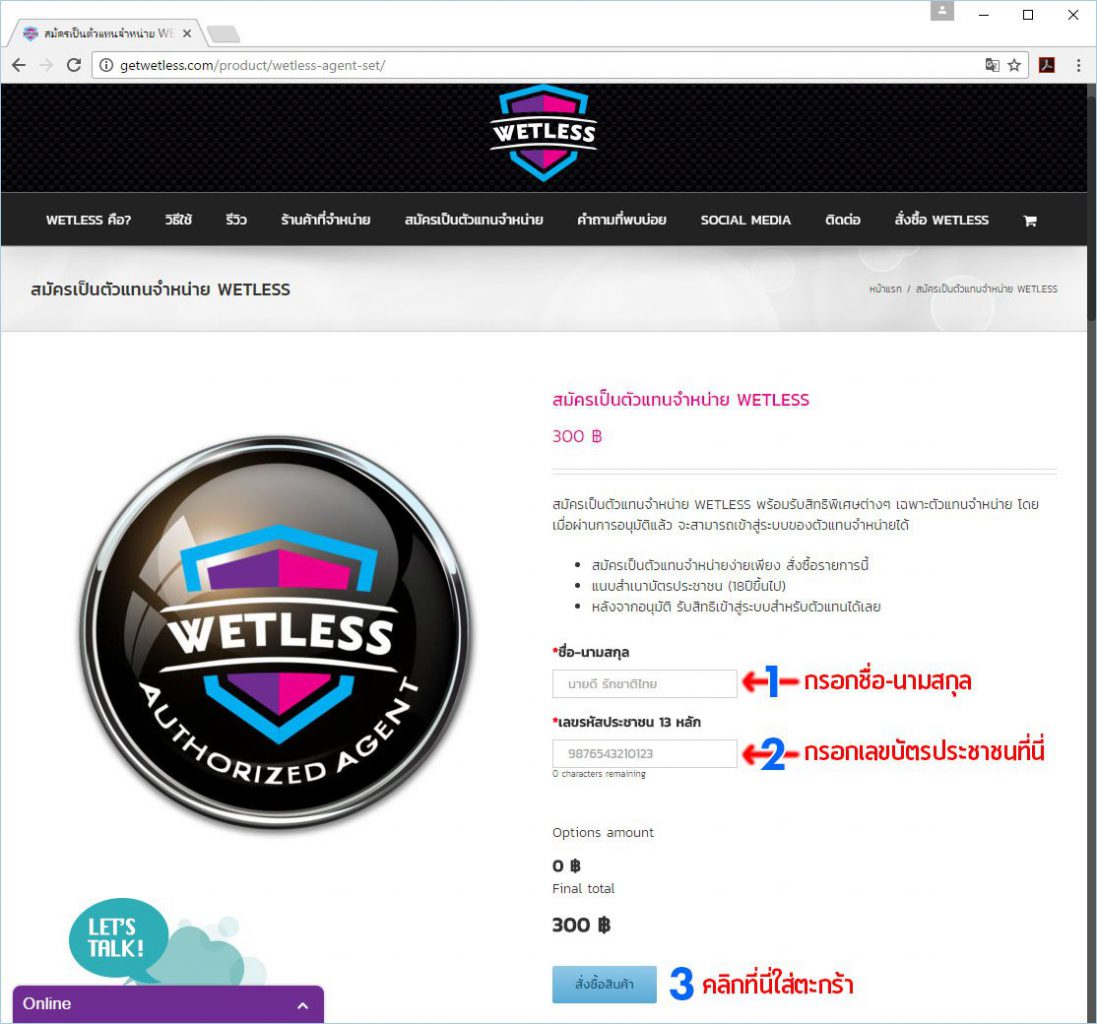Viewport: 1097px width, 1024px height.
Task: Open Chrome three-dot menu
Action: [x=1078, y=65]
